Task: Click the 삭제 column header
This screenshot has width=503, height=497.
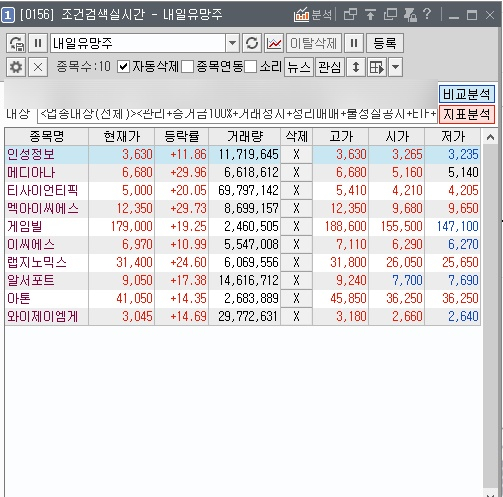Action: pos(297,136)
